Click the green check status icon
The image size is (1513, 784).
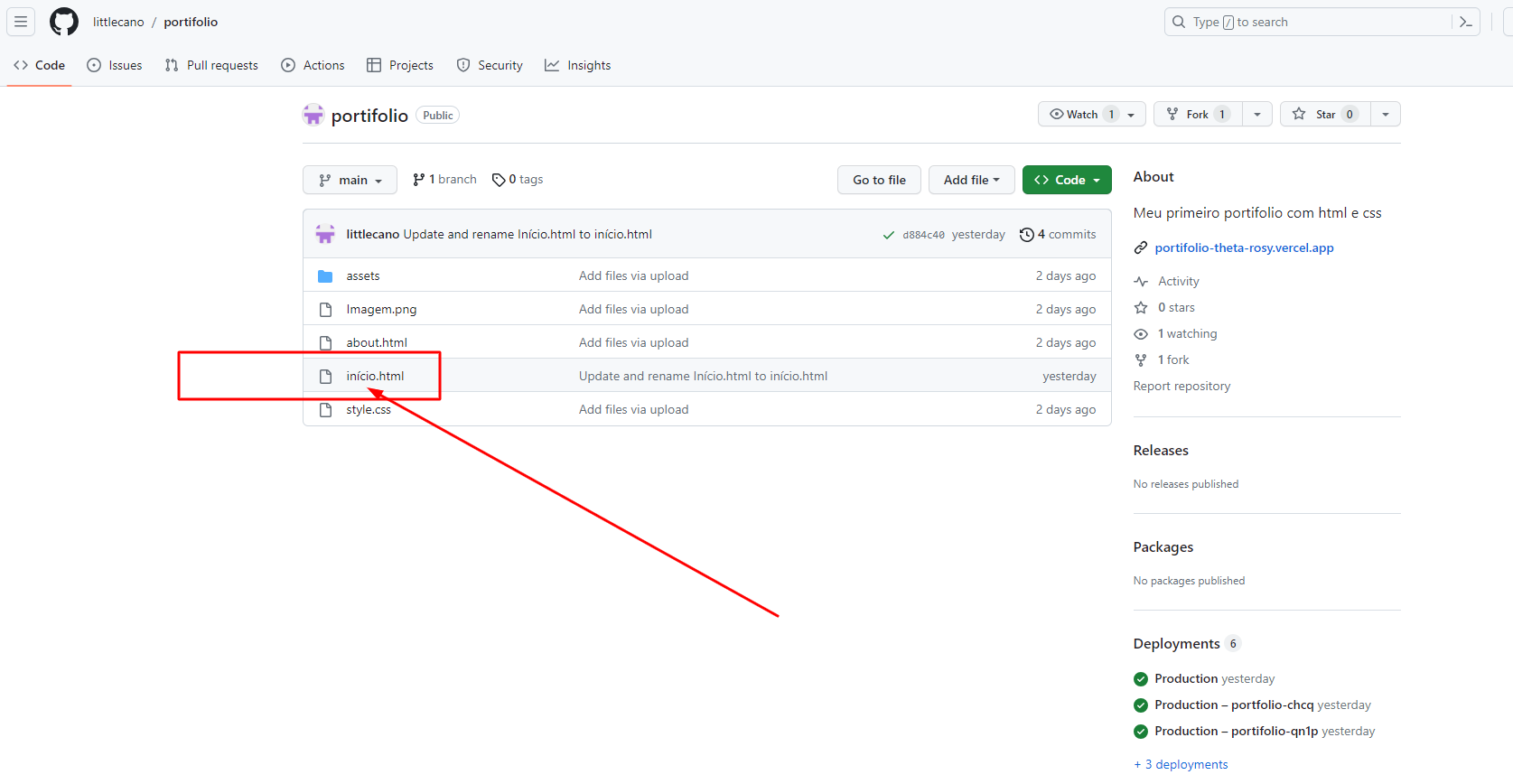(x=889, y=235)
